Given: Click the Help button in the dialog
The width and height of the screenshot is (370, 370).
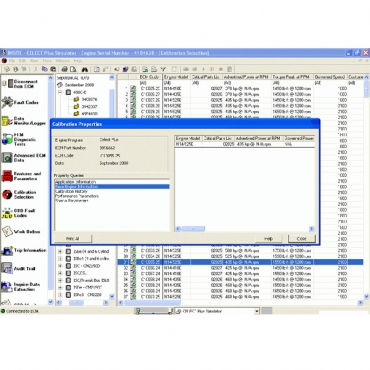Looking at the screenshot, I should coord(268,239).
